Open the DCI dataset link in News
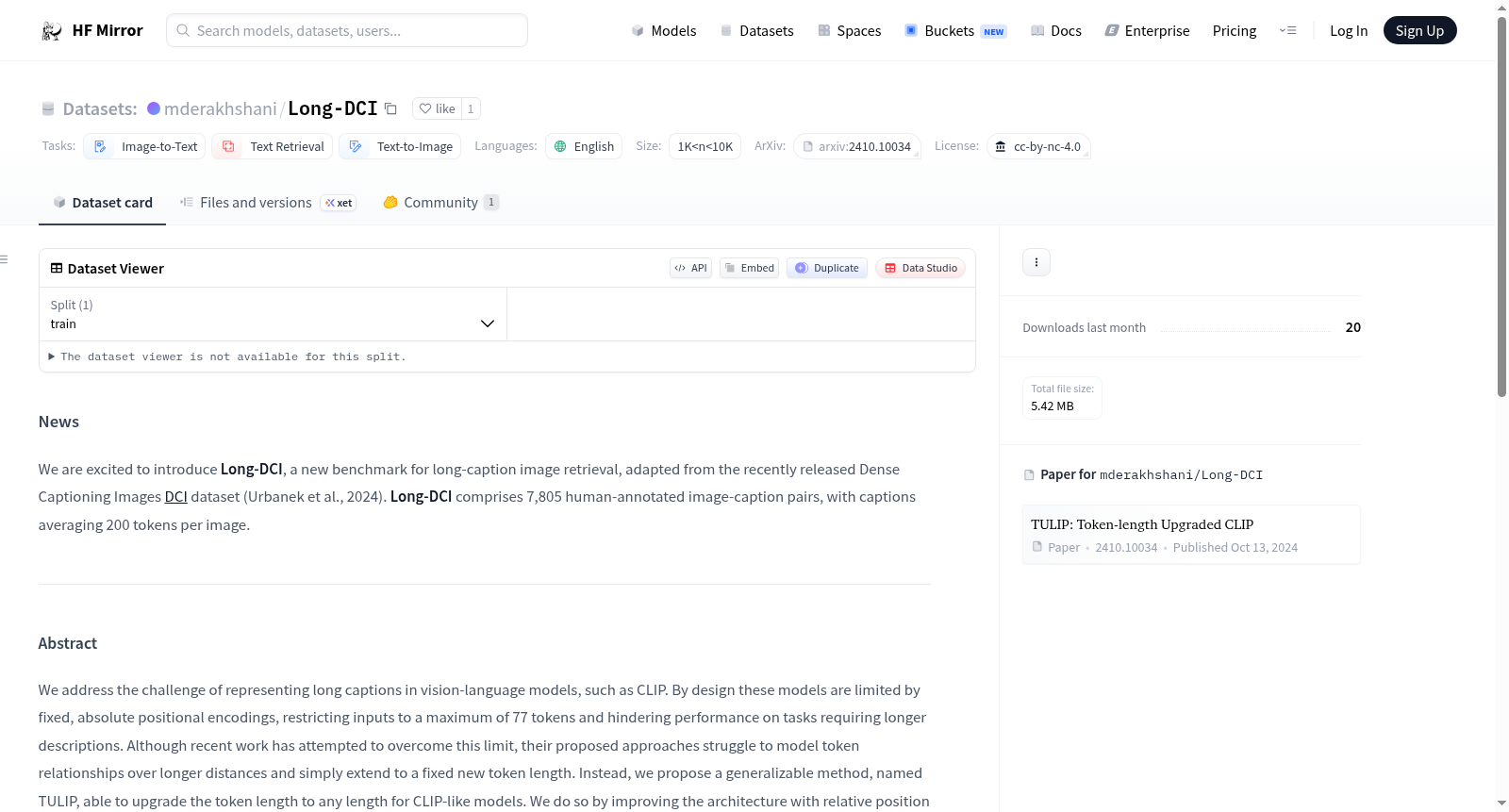 (176, 497)
